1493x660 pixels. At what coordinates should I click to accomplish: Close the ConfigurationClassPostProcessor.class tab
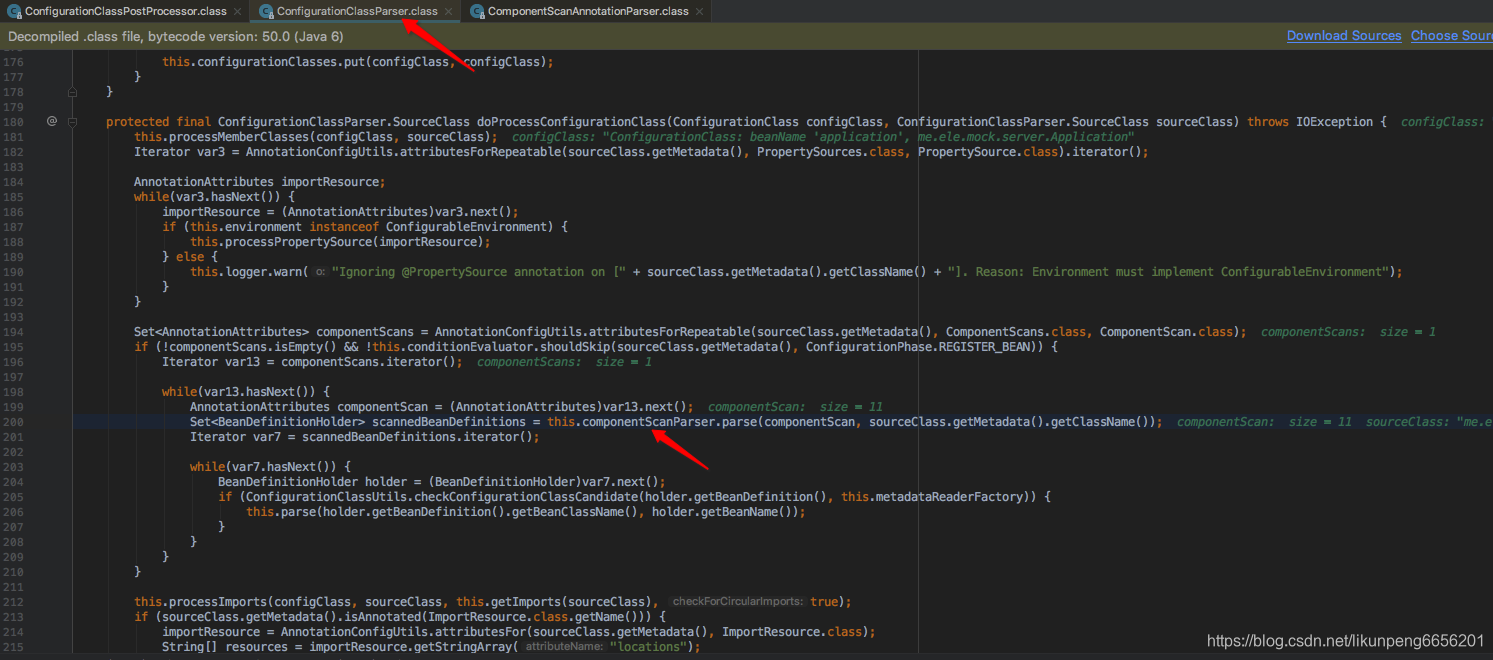tap(237, 11)
